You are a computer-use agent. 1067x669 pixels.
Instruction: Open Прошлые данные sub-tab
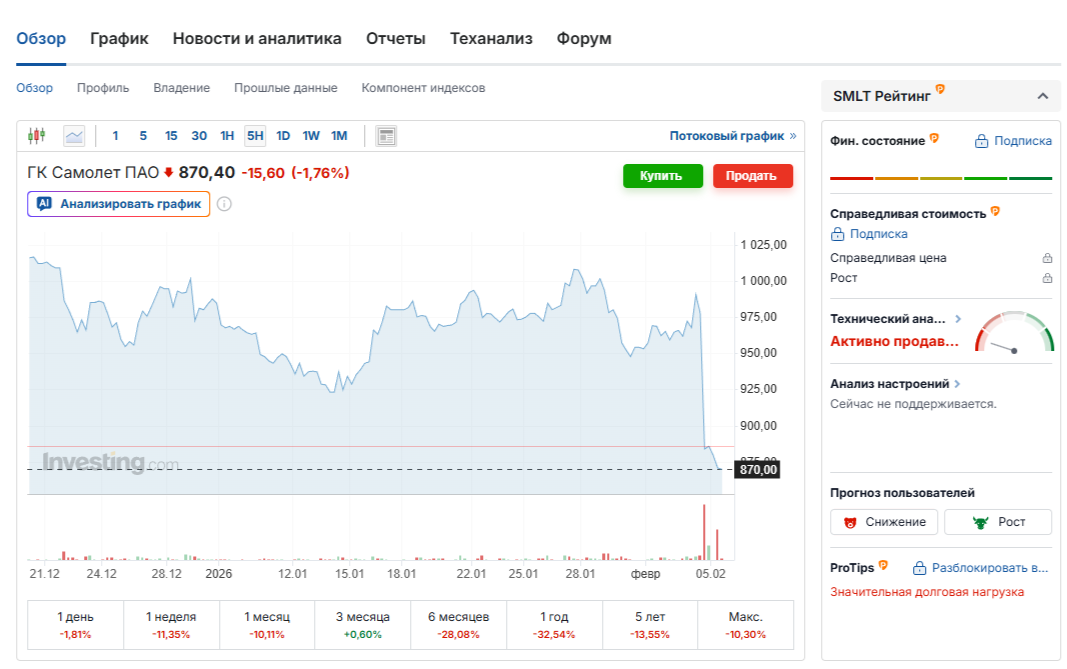[x=286, y=88]
